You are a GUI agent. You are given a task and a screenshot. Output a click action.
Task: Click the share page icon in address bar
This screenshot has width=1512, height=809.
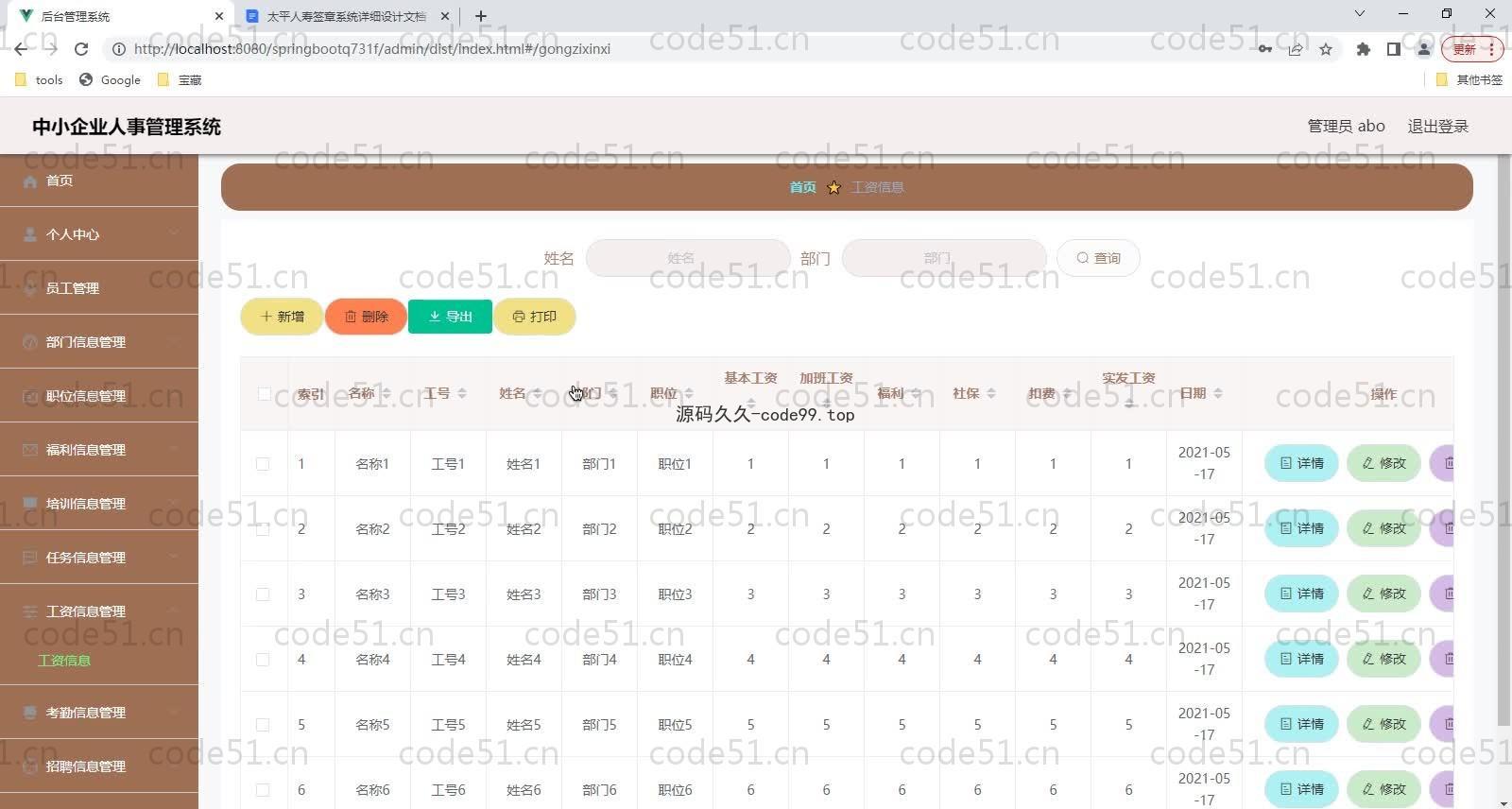[1295, 49]
